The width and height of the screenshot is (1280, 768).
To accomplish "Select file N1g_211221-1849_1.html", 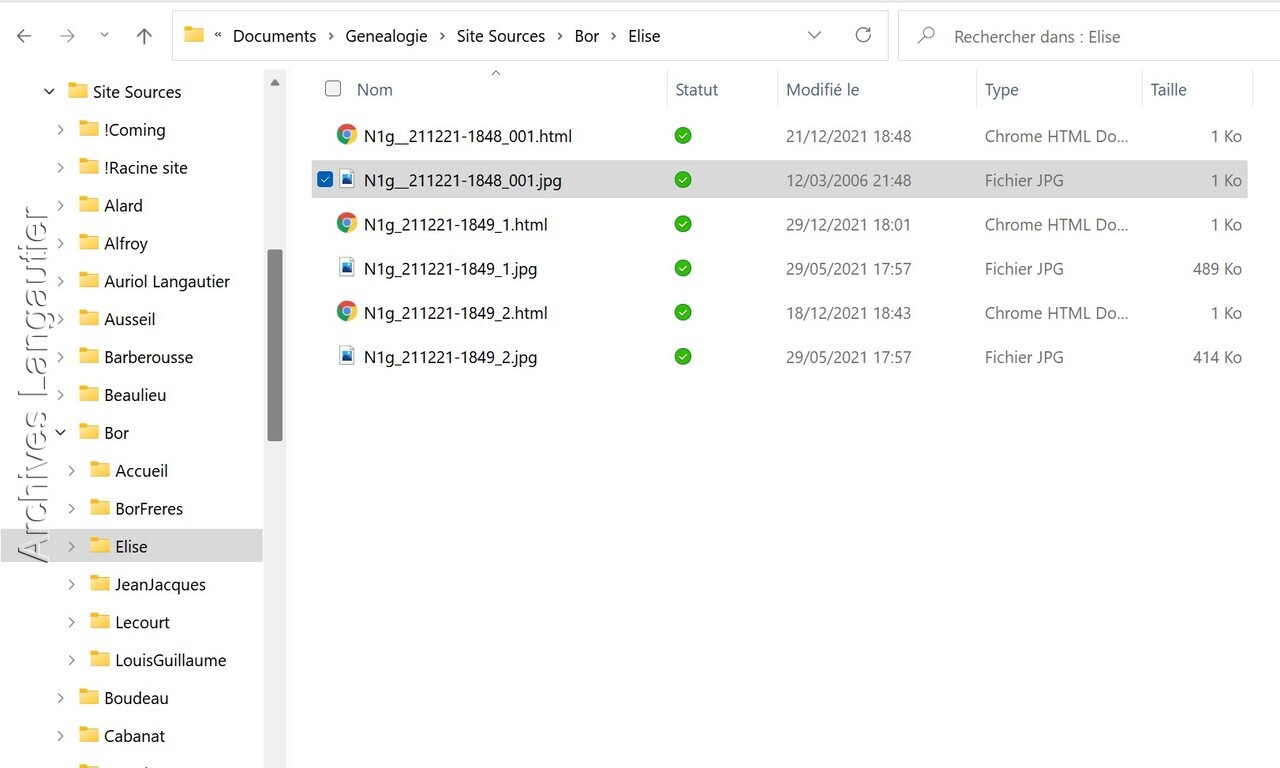I will pyautogui.click(x=456, y=225).
